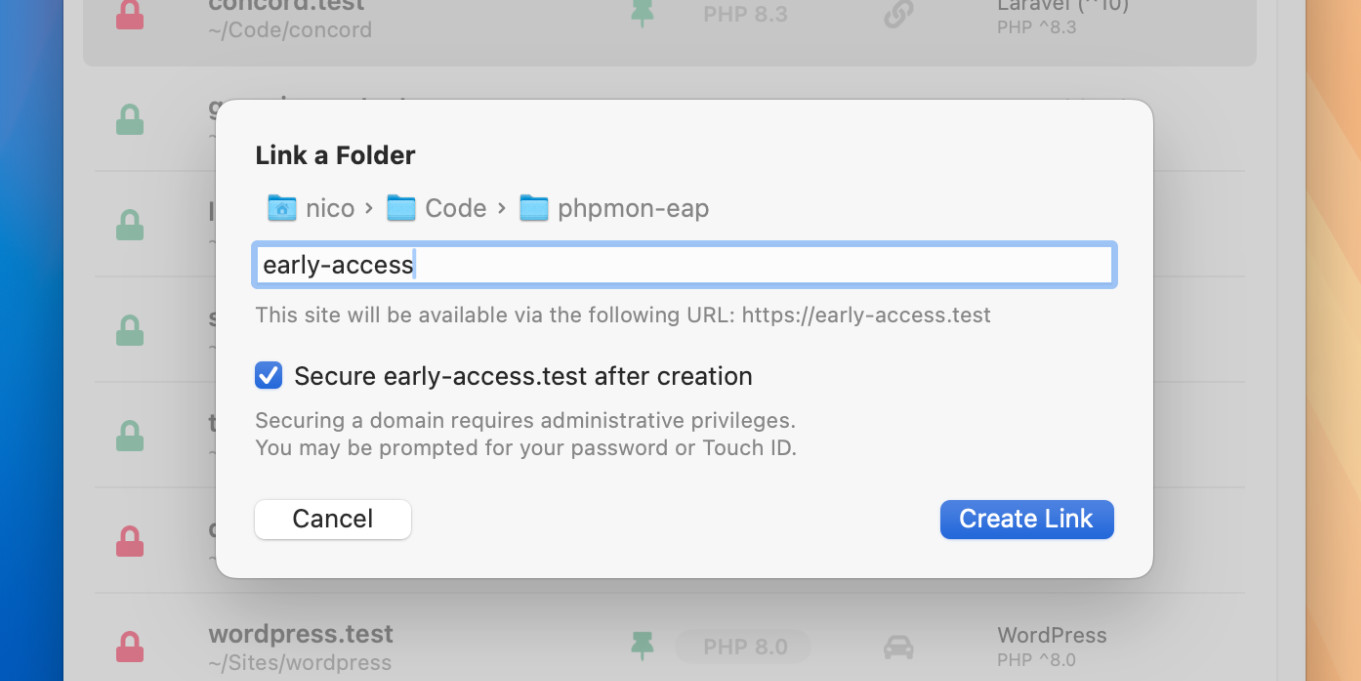Open the PHP 8.3 version badge
Image resolution: width=1361 pixels, height=681 pixels.
[744, 15]
